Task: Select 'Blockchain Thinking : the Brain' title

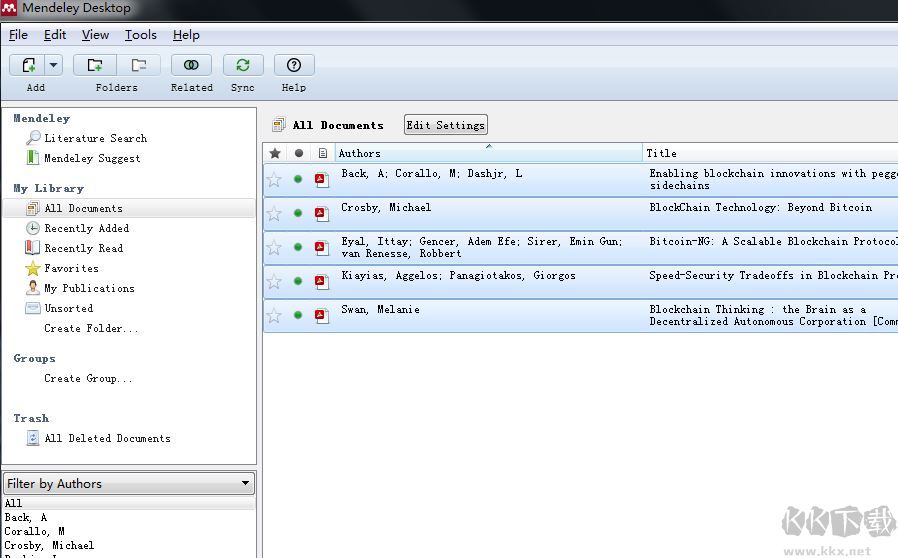Action: [773, 315]
